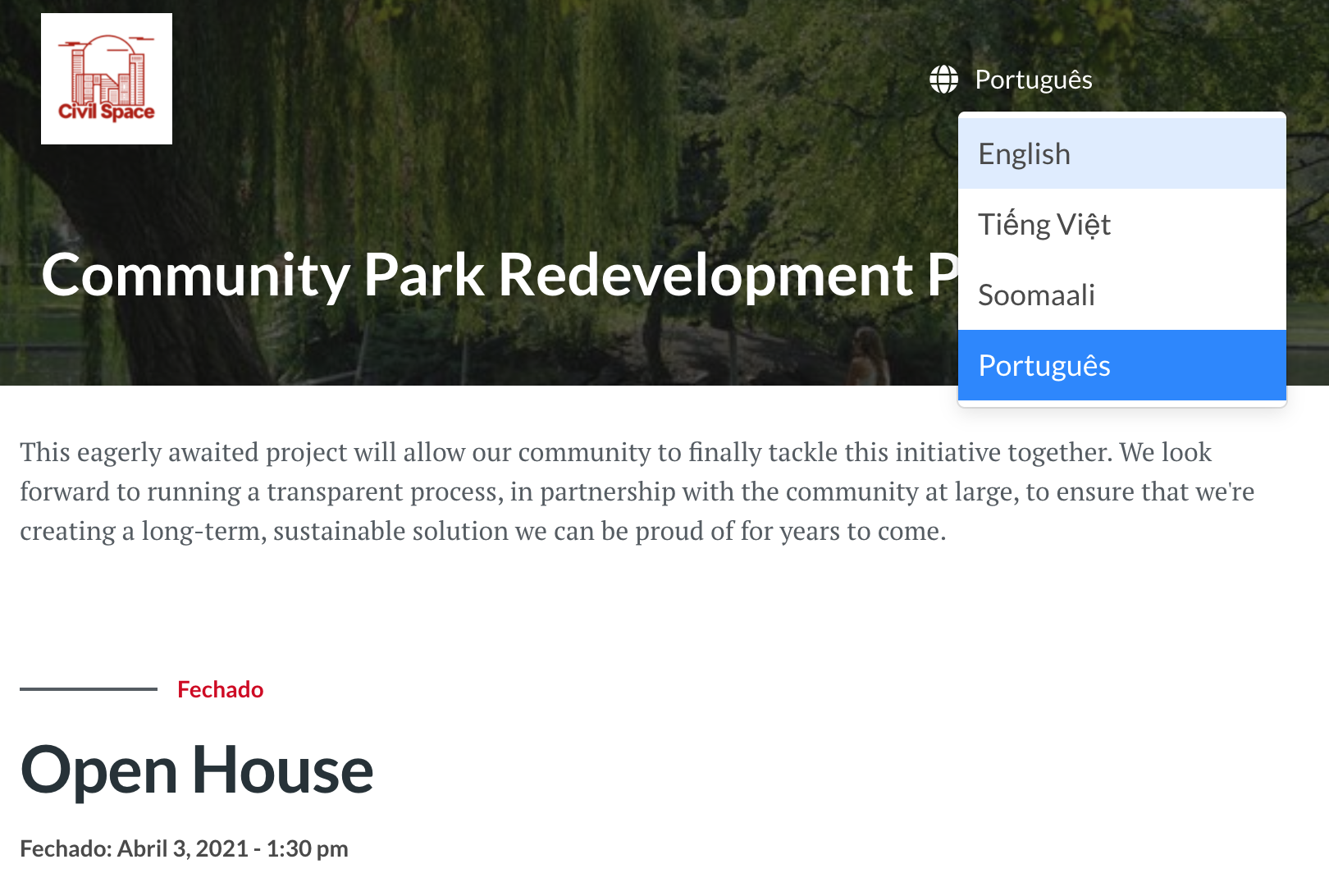
Task: Choose Tiếng Việt language option
Action: point(1122,224)
